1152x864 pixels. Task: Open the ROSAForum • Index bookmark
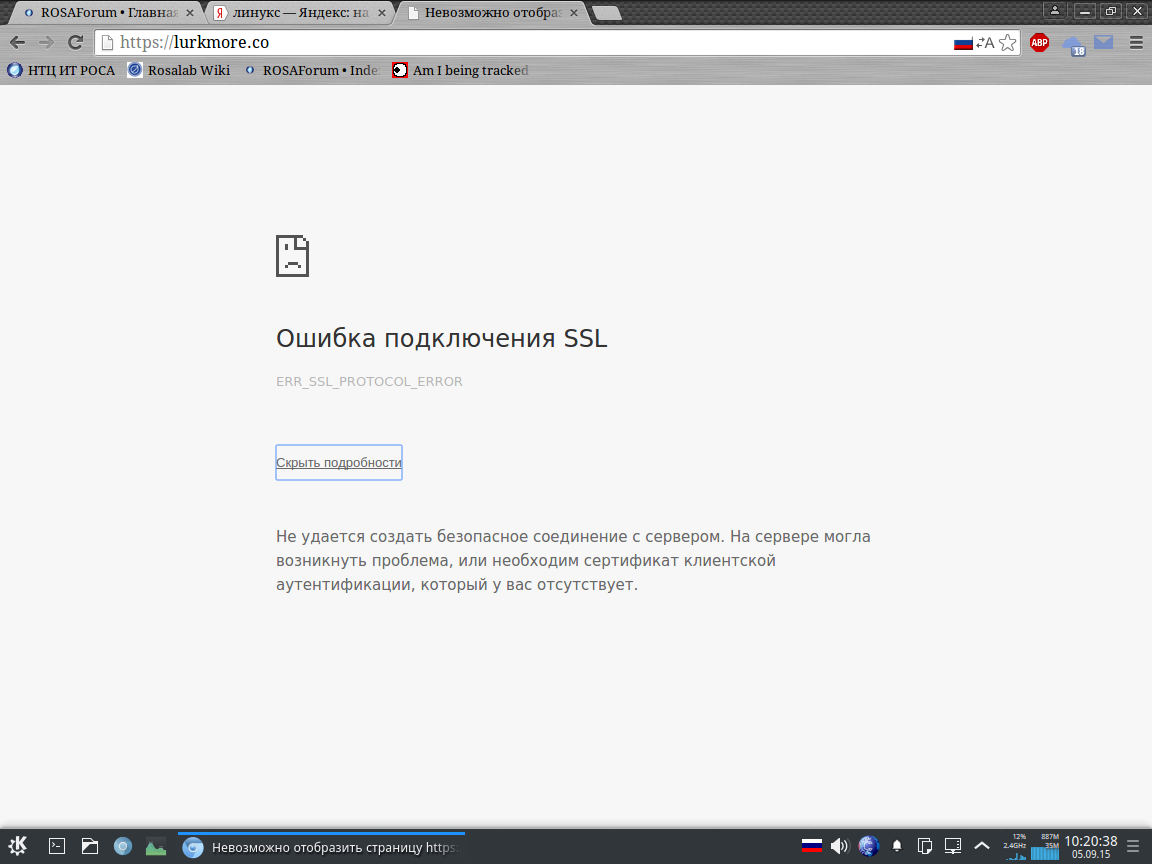(x=312, y=71)
